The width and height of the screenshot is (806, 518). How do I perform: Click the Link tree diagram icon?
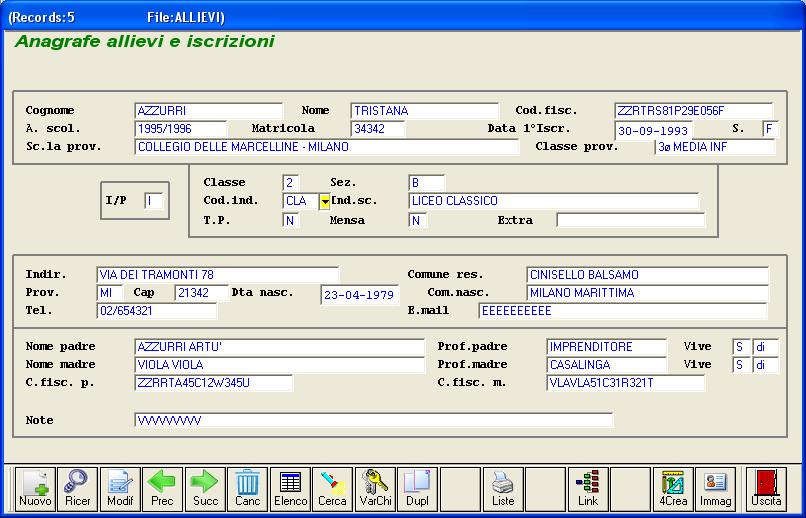tap(588, 489)
